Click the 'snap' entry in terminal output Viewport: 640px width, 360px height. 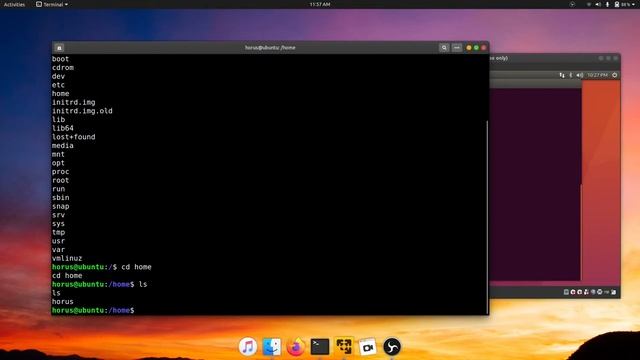coord(60,207)
